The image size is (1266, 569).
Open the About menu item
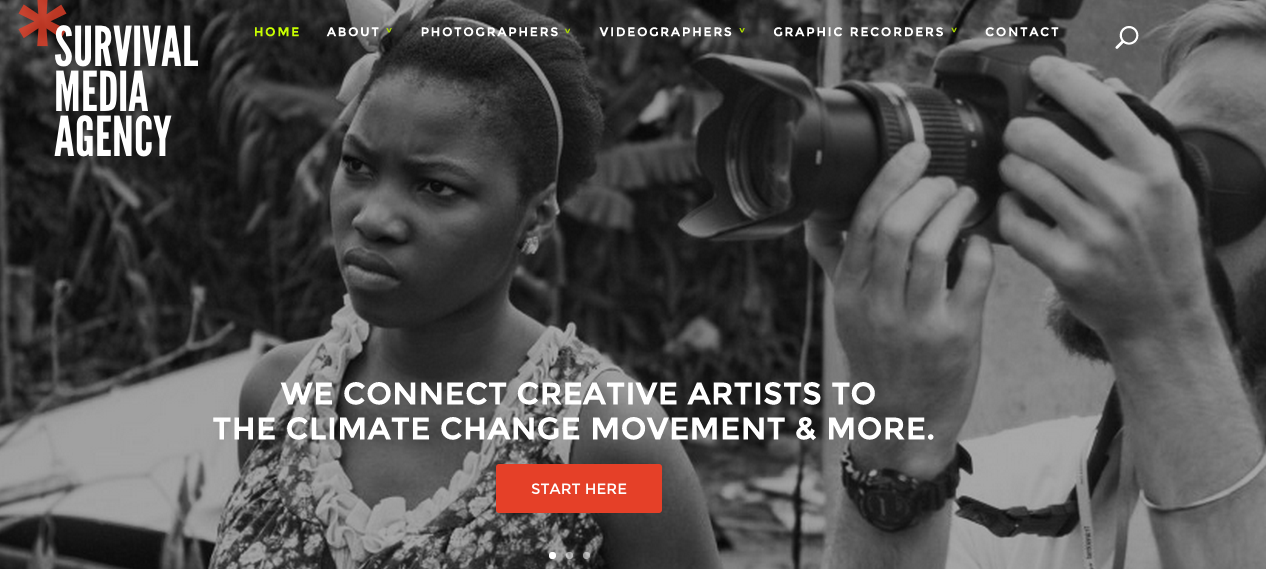pyautogui.click(x=354, y=32)
